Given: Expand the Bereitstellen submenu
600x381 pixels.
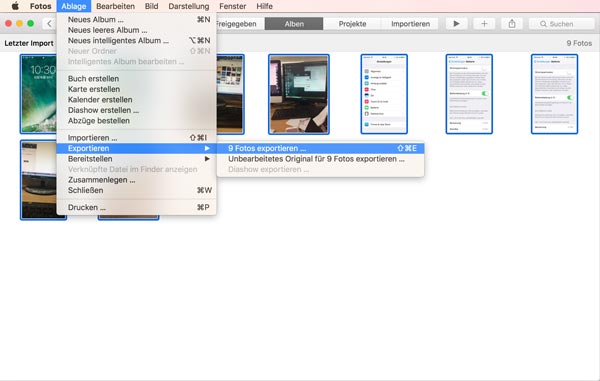Looking at the screenshot, I should (136, 159).
